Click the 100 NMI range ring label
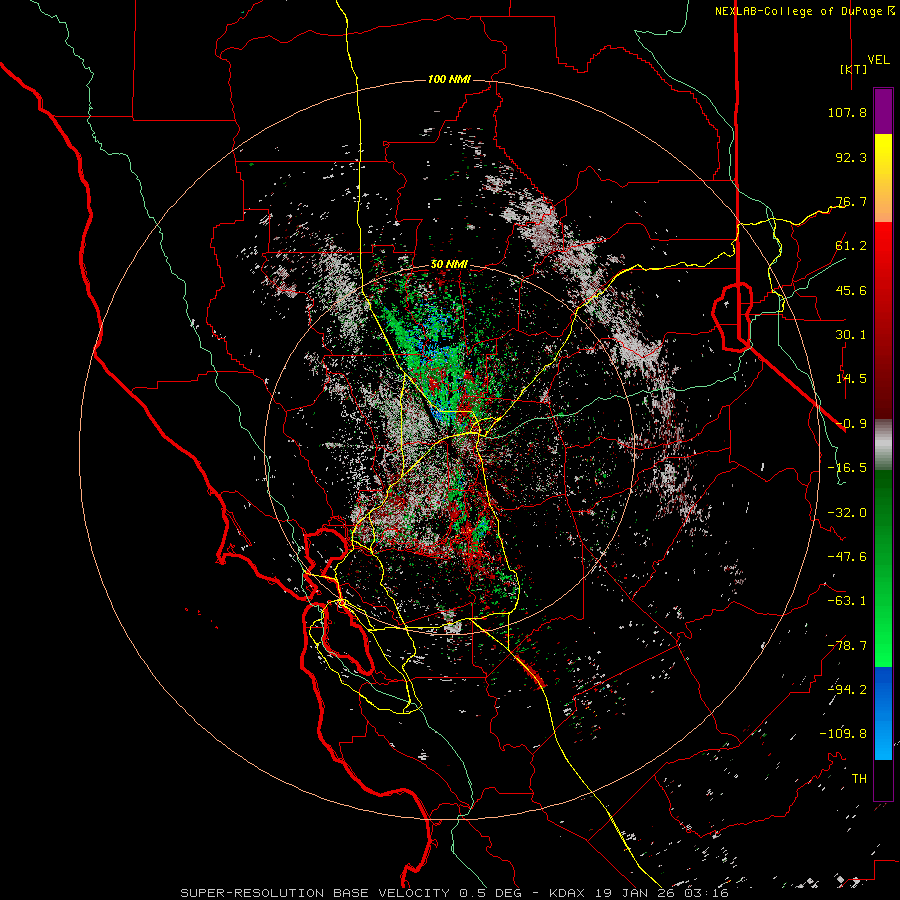Viewport: 900px width, 900px height. (449, 79)
